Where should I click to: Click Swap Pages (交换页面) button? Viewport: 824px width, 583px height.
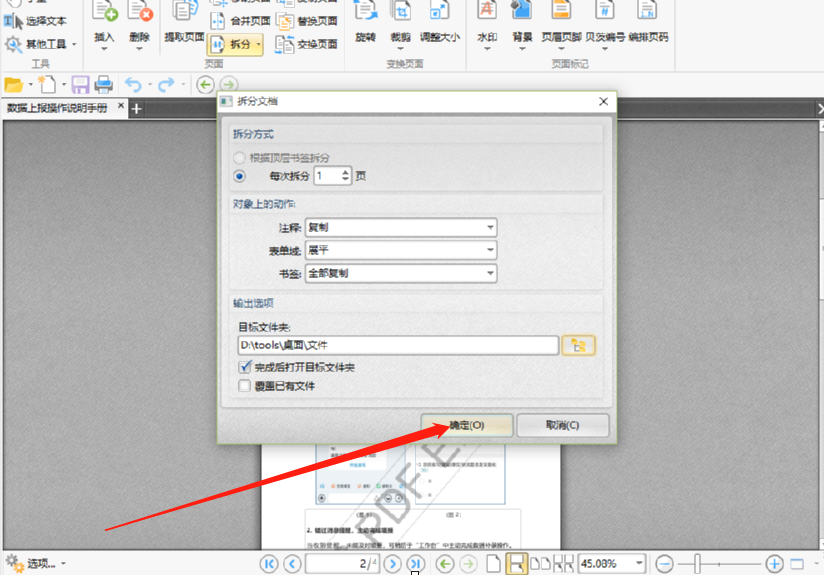click(307, 44)
